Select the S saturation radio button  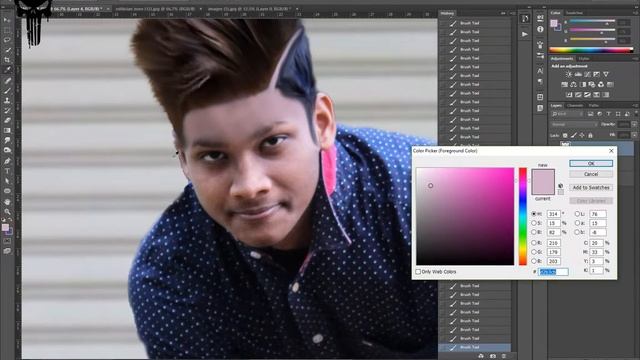534,223
